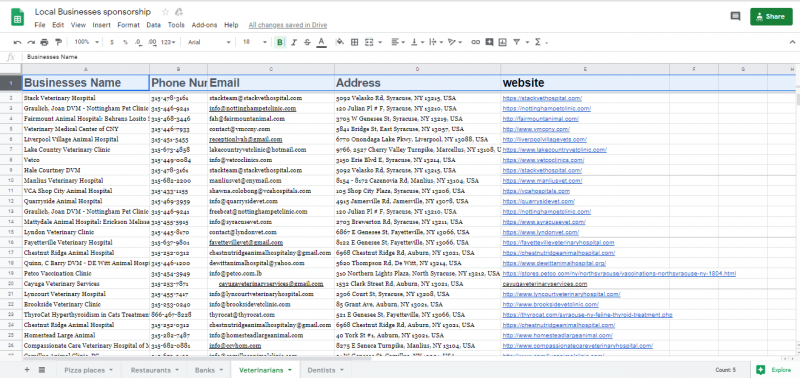This screenshot has height=378, width=800.
Task: Click the Print icon
Action: [44, 42]
